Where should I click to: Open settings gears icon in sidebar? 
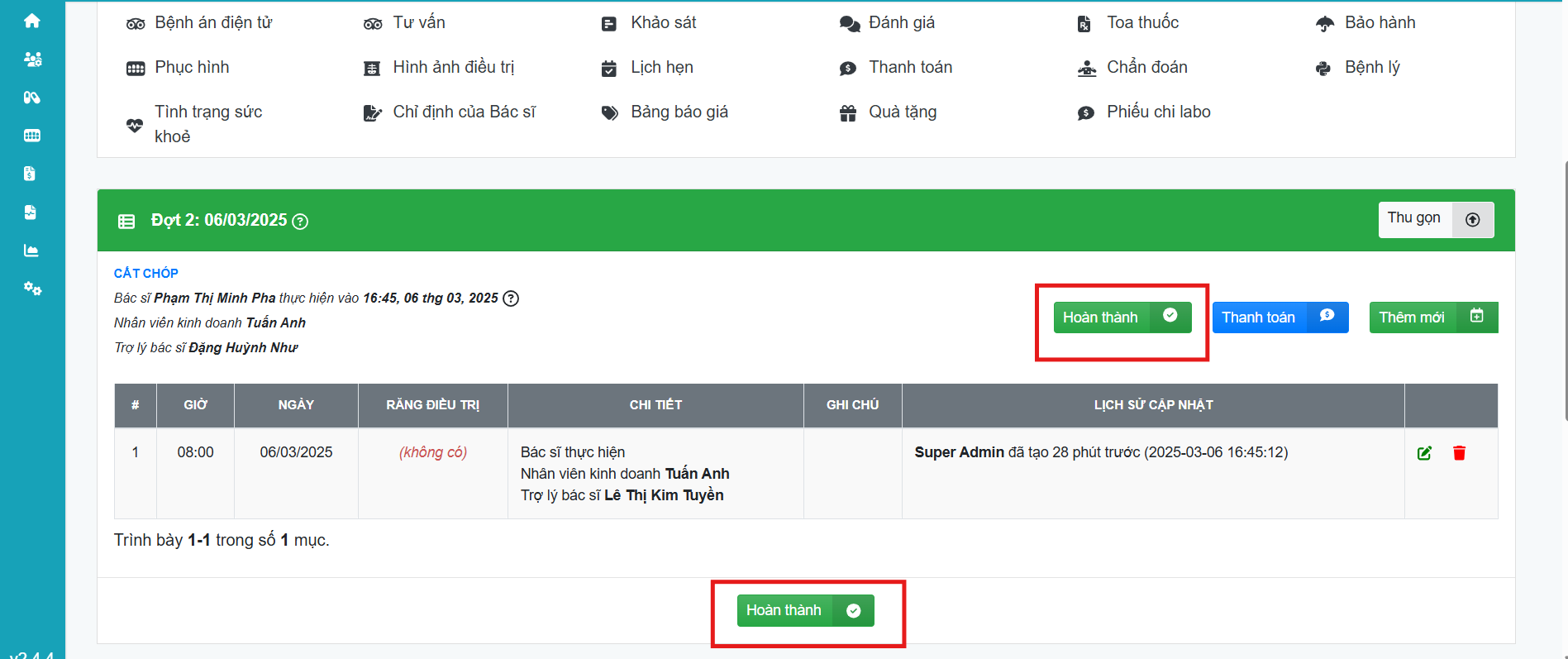(32, 289)
